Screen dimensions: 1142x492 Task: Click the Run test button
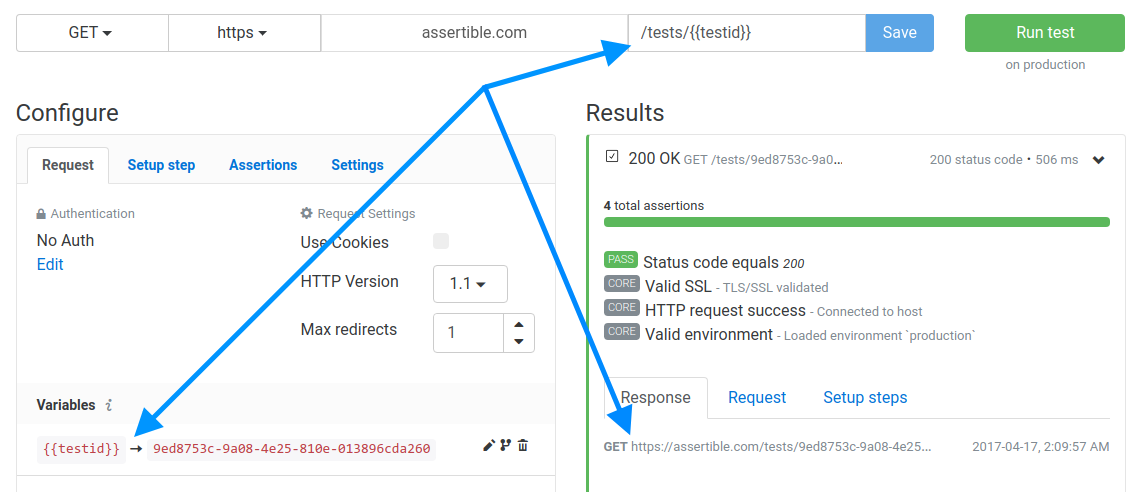1045,33
